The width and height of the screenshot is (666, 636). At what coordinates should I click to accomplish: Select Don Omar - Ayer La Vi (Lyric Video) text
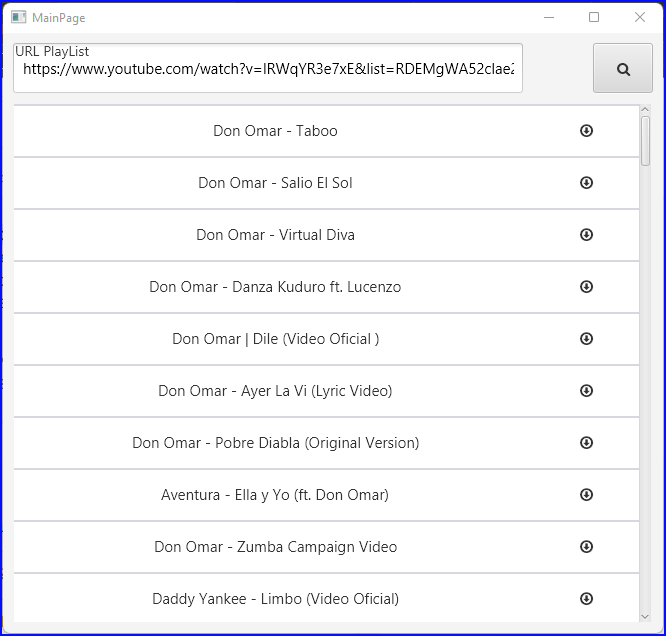[275, 391]
